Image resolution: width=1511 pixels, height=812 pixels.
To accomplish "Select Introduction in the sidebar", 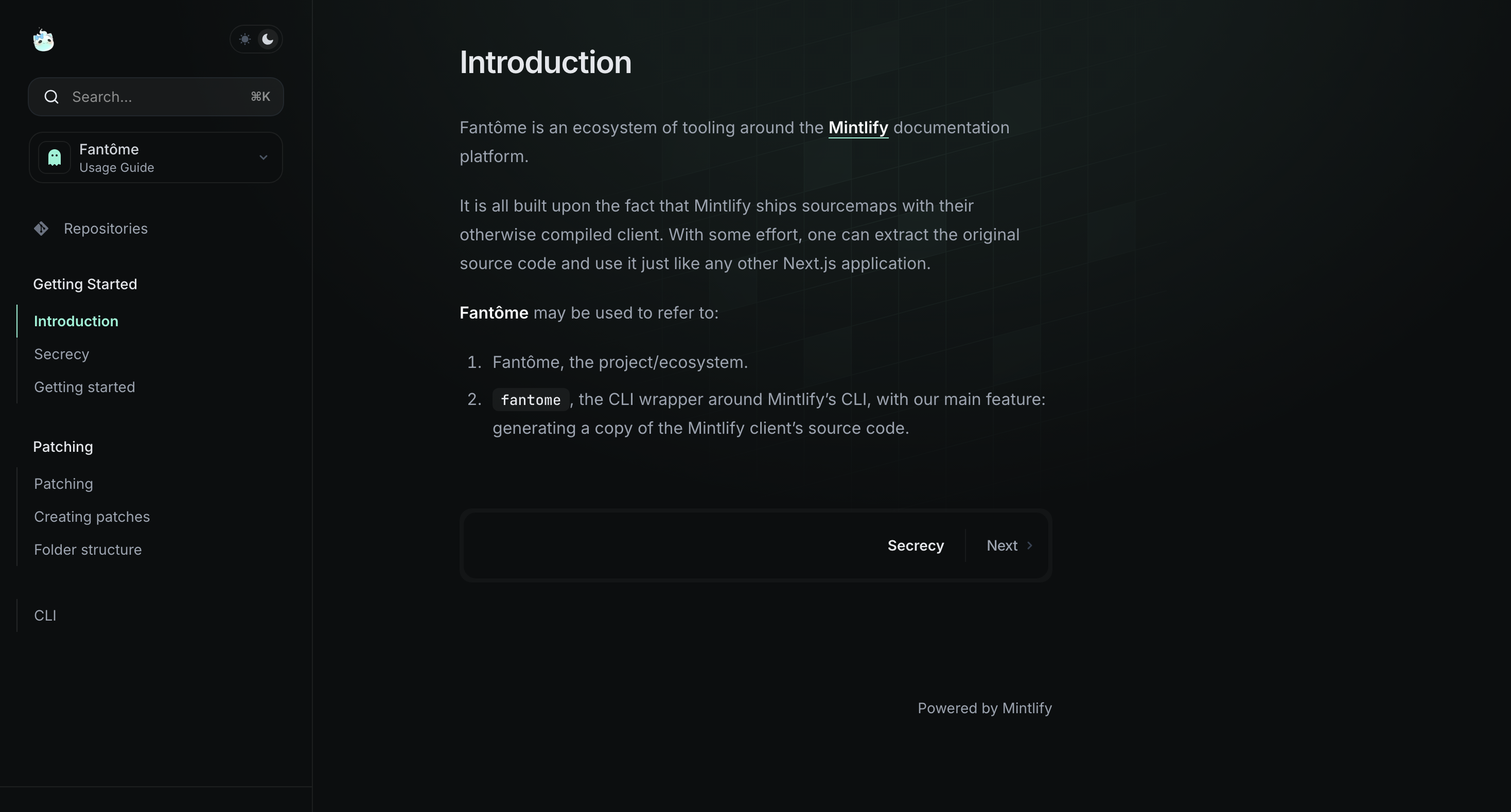I will point(76,321).
